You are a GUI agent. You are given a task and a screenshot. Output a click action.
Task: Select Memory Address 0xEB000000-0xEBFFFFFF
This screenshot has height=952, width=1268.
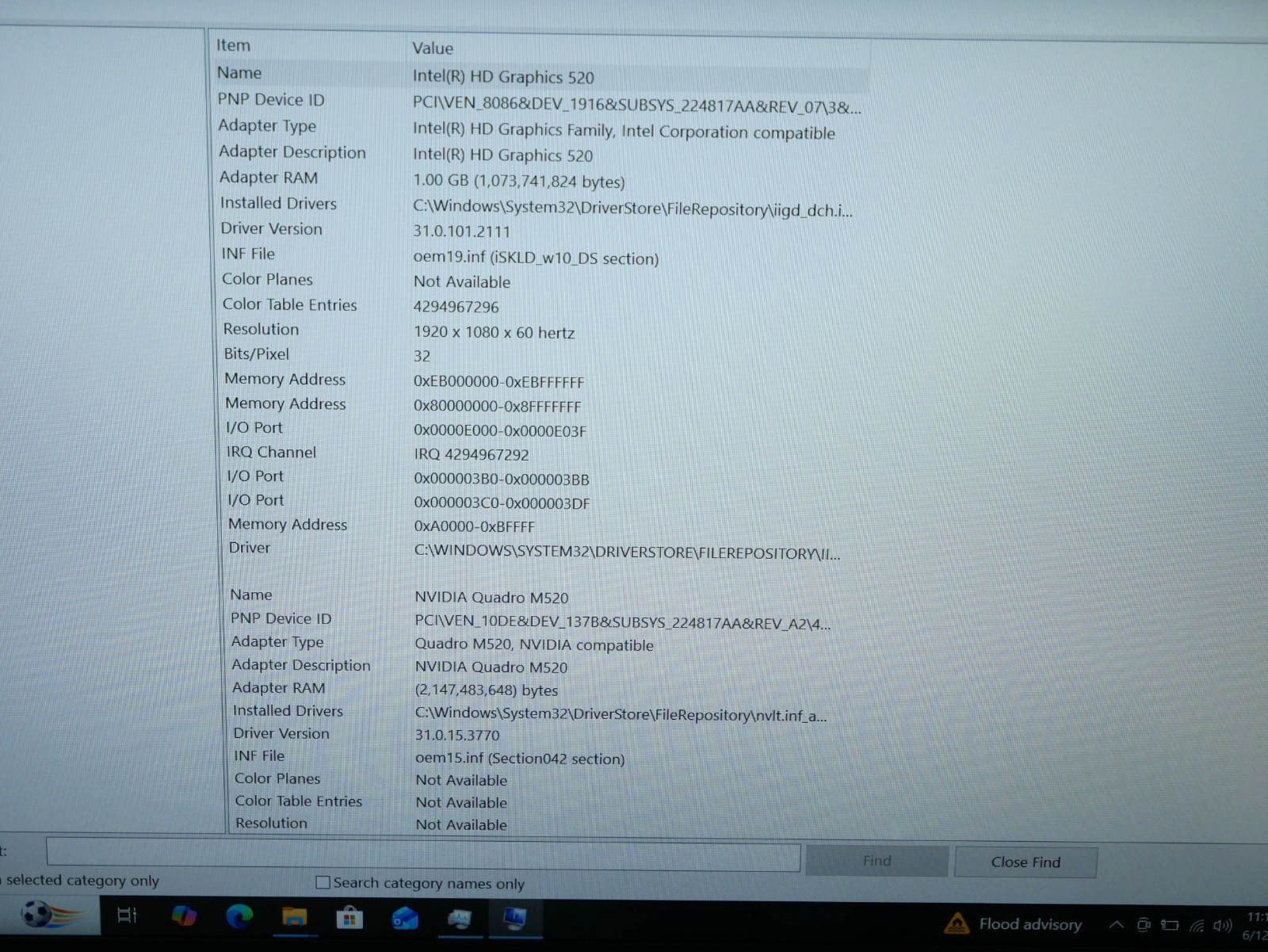[498, 381]
